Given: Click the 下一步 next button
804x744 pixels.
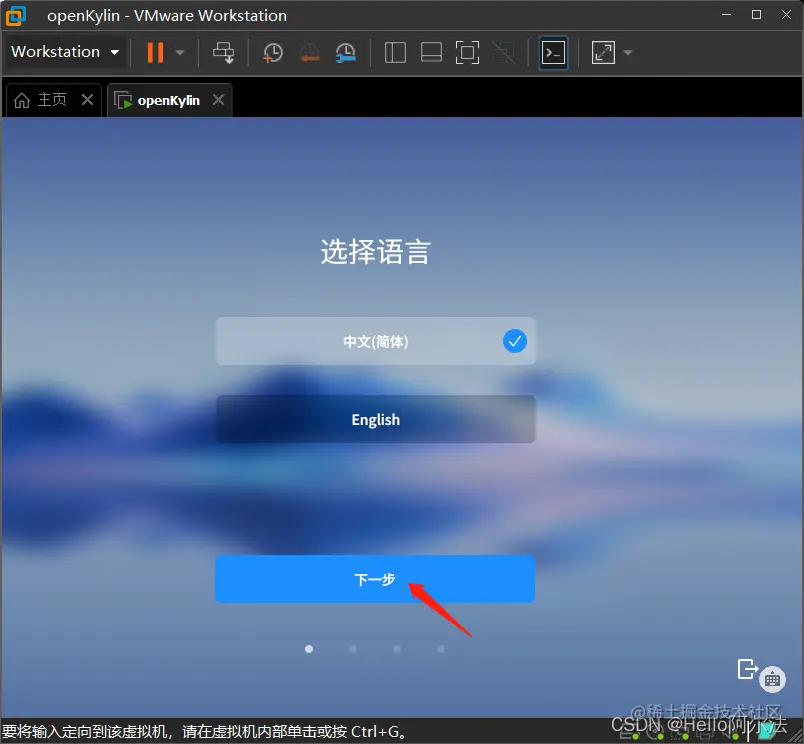Looking at the screenshot, I should [x=375, y=578].
